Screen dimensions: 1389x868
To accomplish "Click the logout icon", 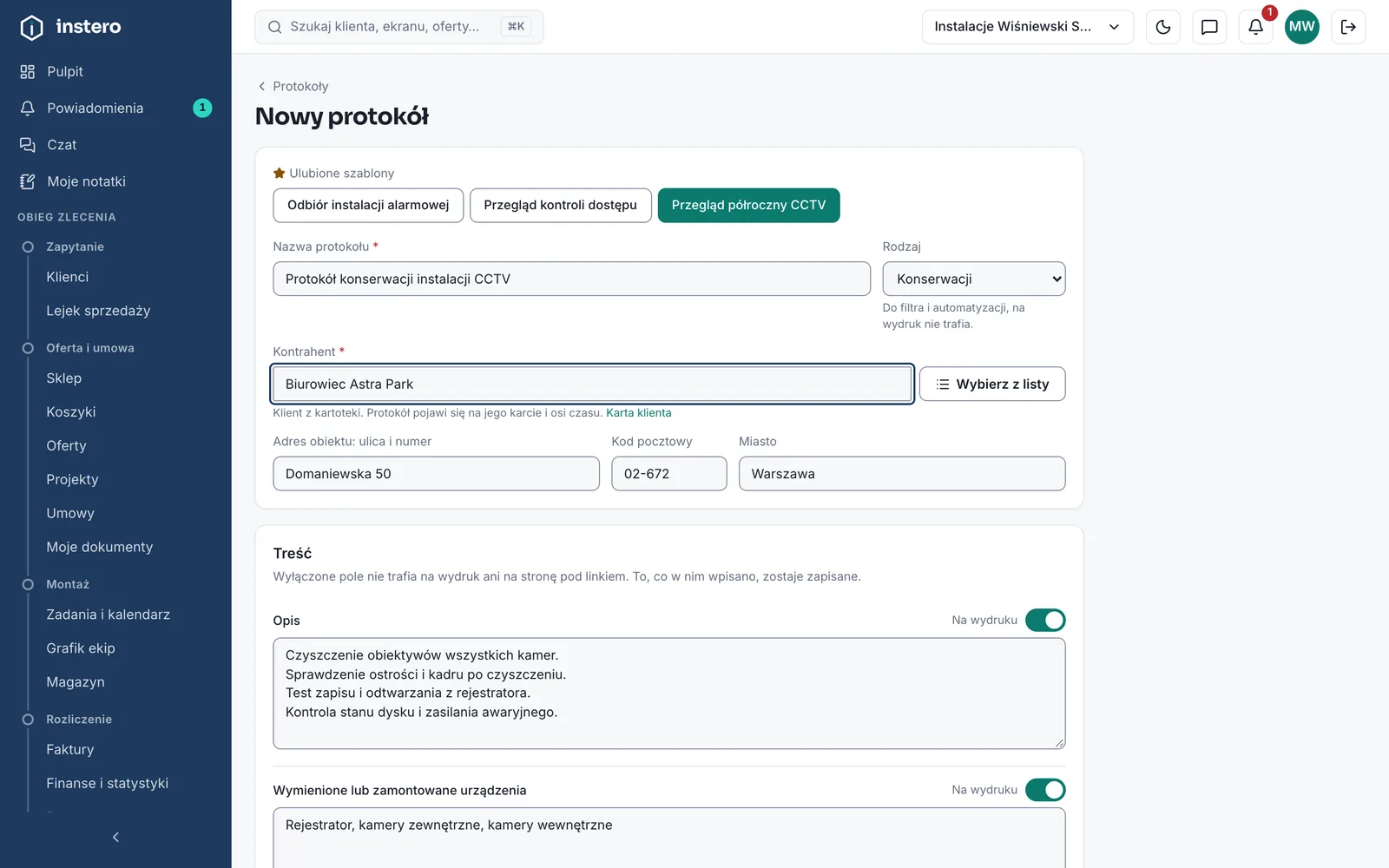I will [x=1348, y=27].
